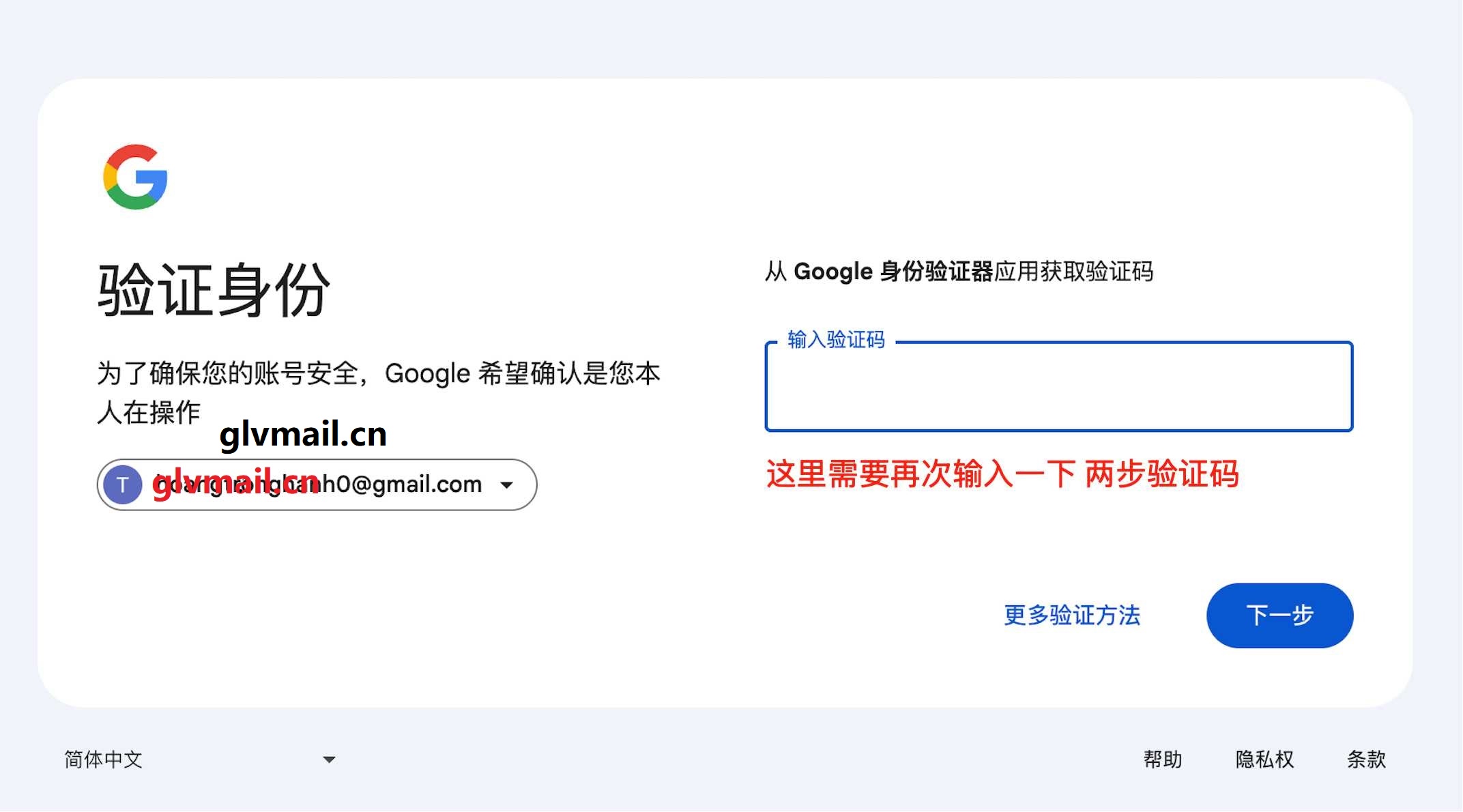1463x812 pixels.
Task: Click the dropdown triangle next to gmail address
Action: [506, 484]
